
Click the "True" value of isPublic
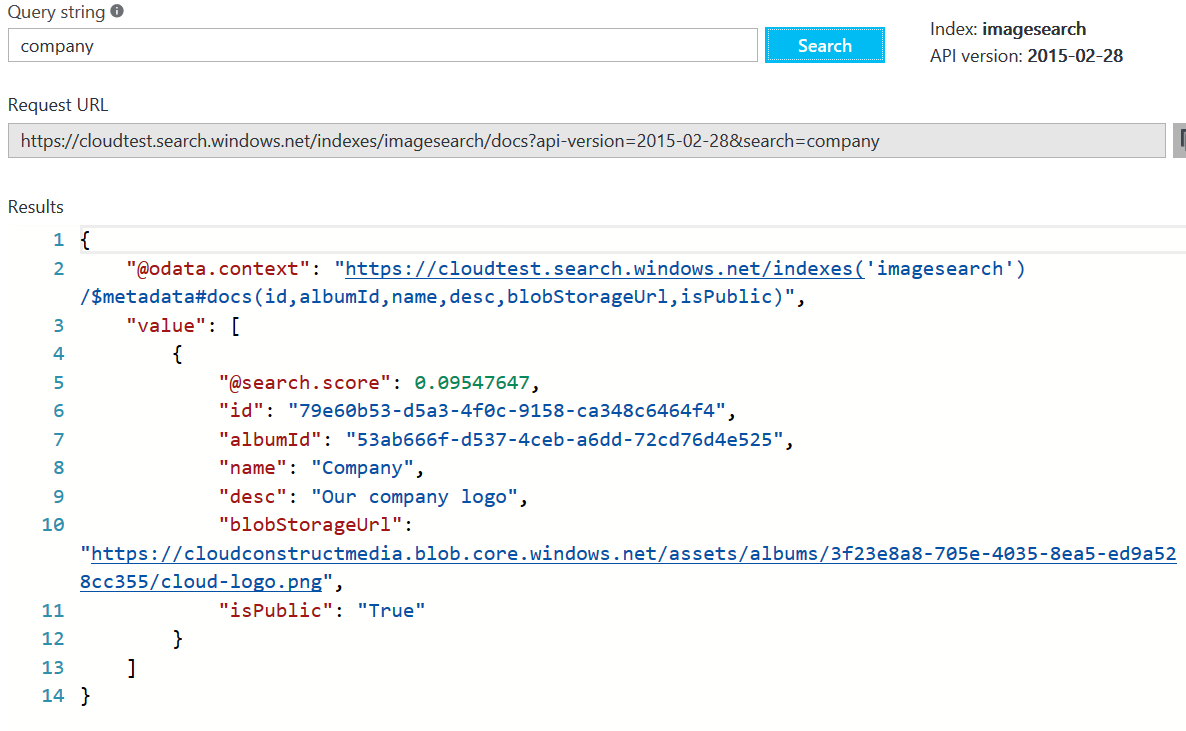pos(391,610)
